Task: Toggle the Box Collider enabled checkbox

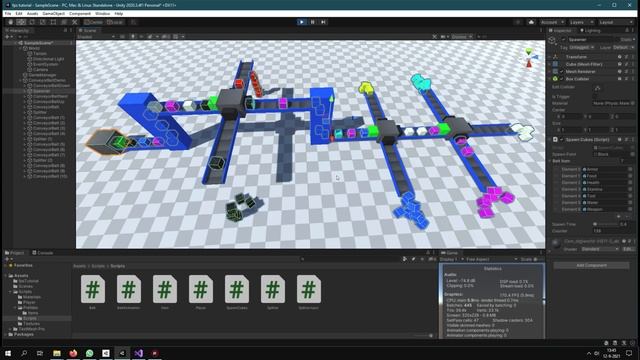Action: 561,79
